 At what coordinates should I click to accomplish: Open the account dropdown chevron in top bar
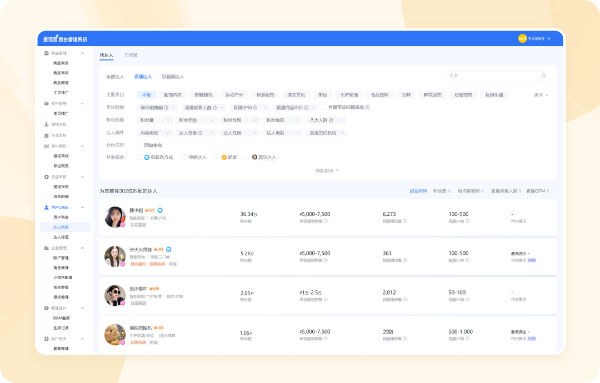549,39
